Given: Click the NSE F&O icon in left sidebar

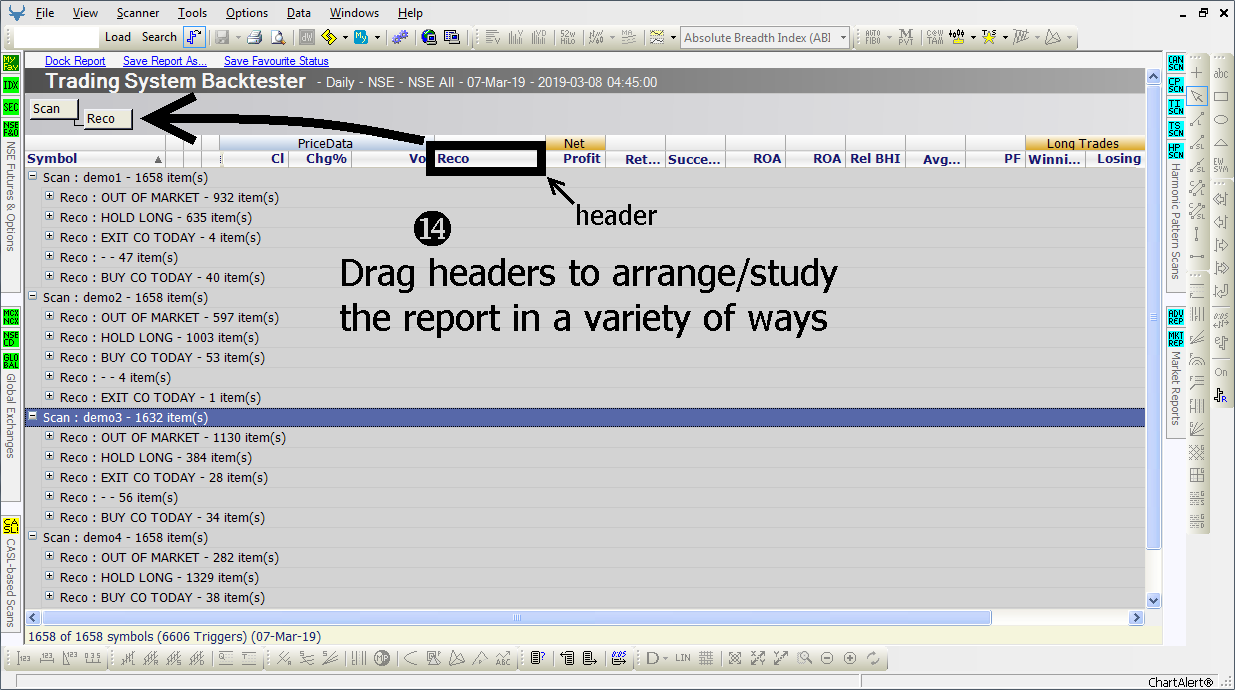Looking at the screenshot, I should pos(11,129).
